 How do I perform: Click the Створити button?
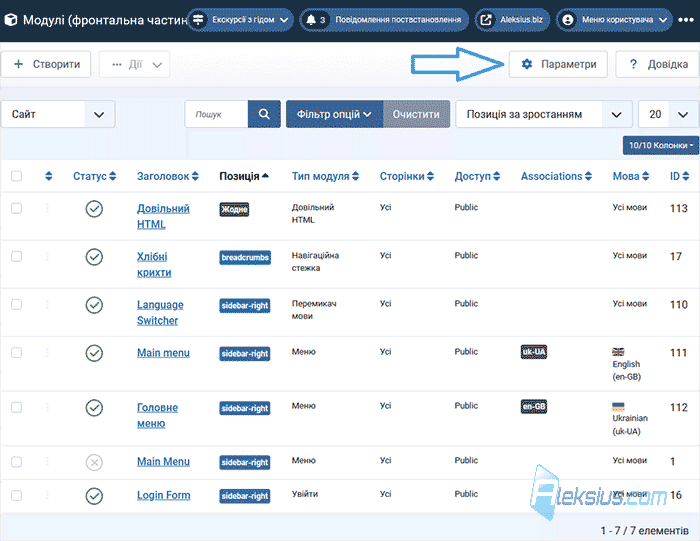(x=46, y=64)
